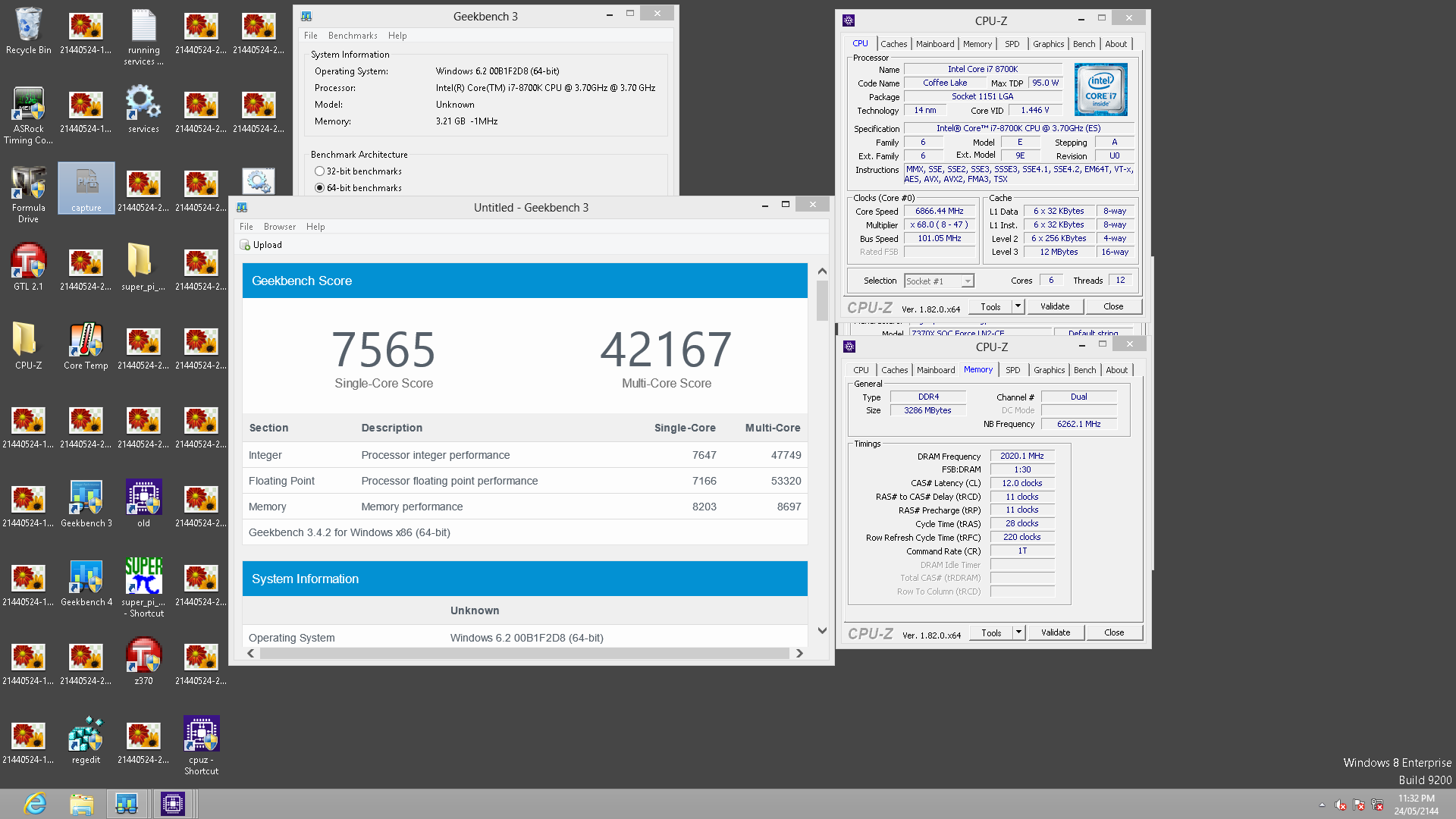This screenshot has height=819, width=1456.
Task: Click scroll up arrow in Geekbench results
Action: [822, 271]
